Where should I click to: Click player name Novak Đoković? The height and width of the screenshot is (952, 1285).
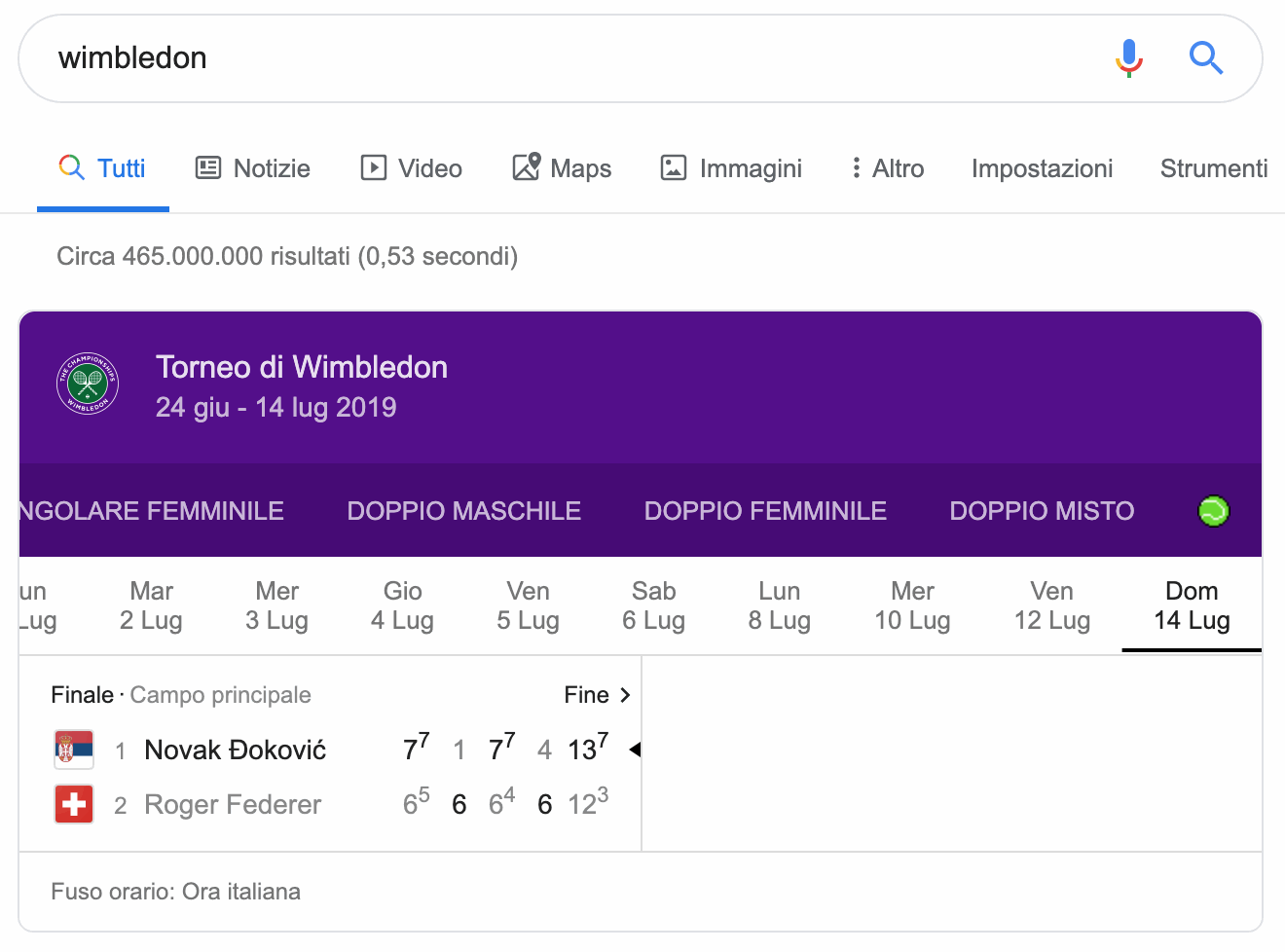[x=235, y=750]
